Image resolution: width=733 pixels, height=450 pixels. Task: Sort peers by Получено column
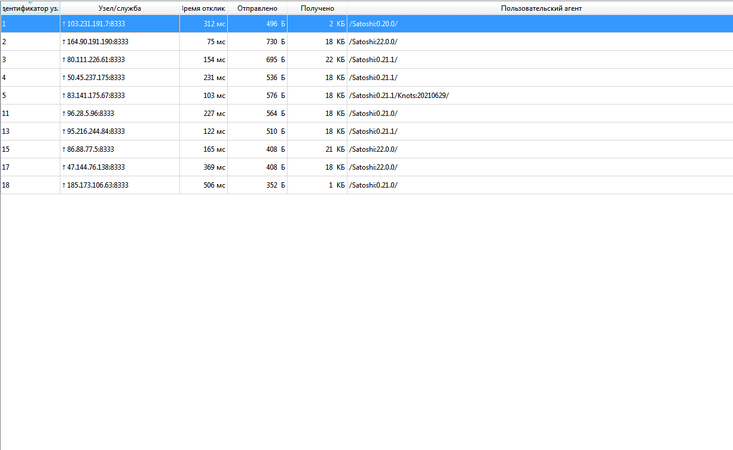[317, 8]
